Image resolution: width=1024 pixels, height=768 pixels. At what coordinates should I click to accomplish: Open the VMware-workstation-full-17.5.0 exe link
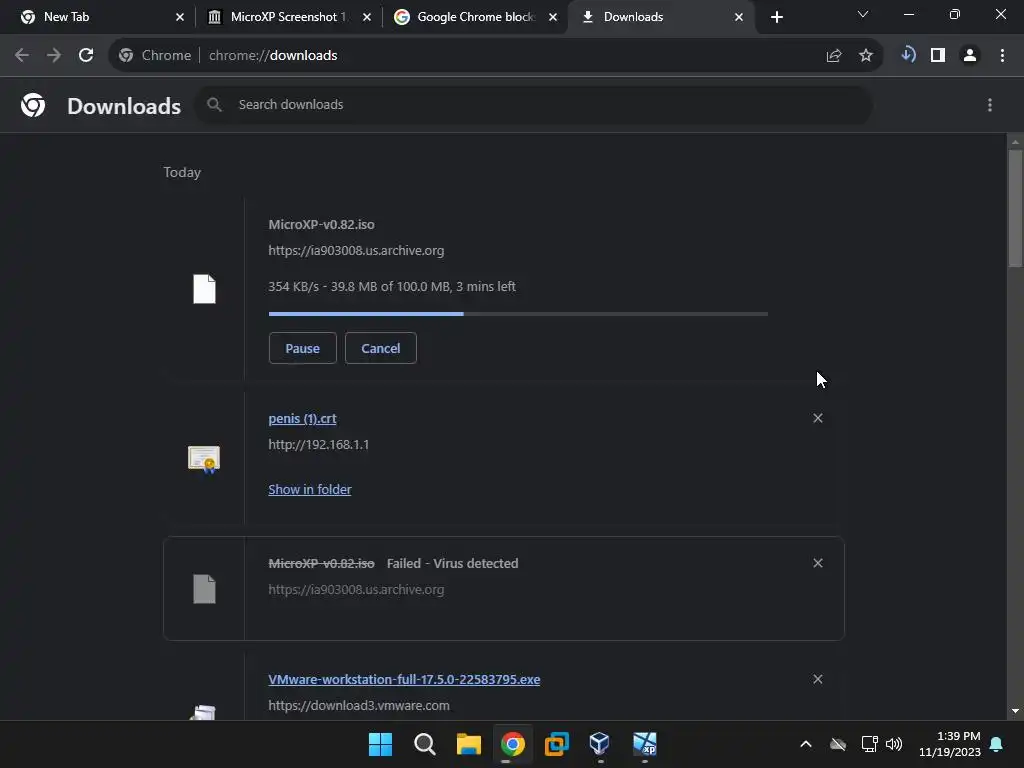pyautogui.click(x=404, y=679)
